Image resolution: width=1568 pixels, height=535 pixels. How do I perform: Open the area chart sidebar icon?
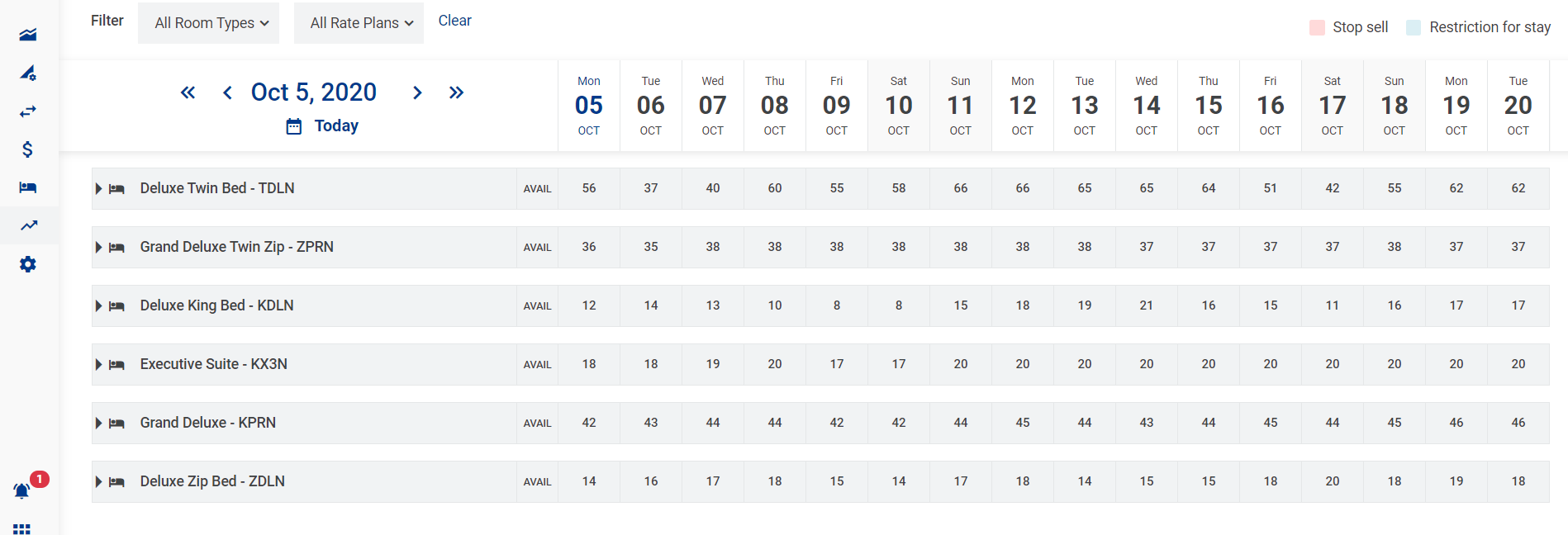tap(28, 35)
